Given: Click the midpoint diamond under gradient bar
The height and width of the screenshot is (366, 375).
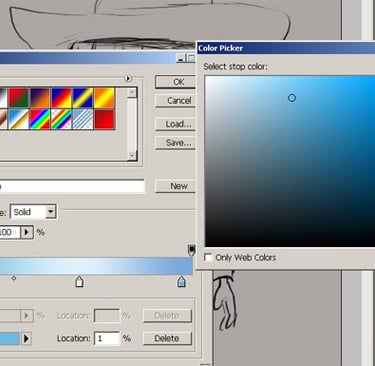Looking at the screenshot, I should tap(14, 278).
